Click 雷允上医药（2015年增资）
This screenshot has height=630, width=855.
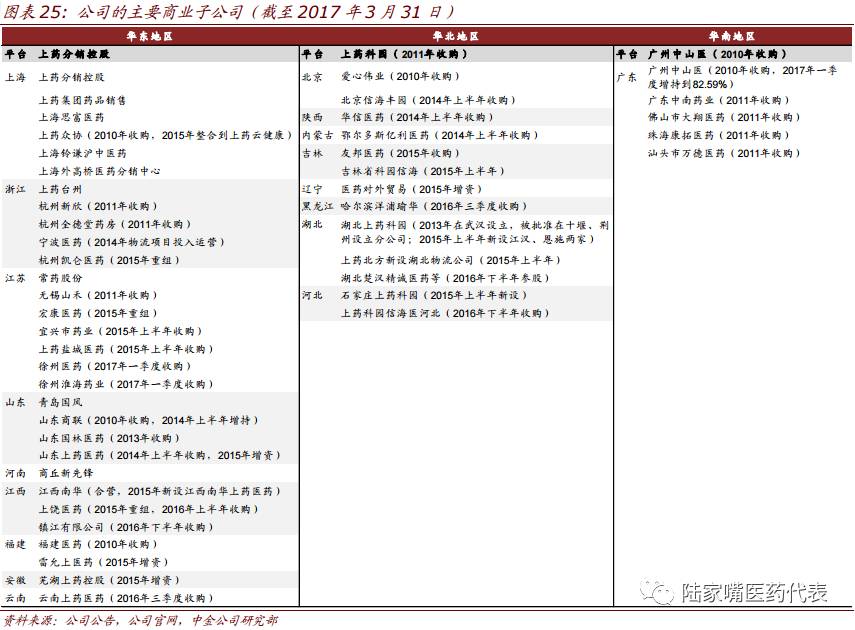pyautogui.click(x=104, y=562)
